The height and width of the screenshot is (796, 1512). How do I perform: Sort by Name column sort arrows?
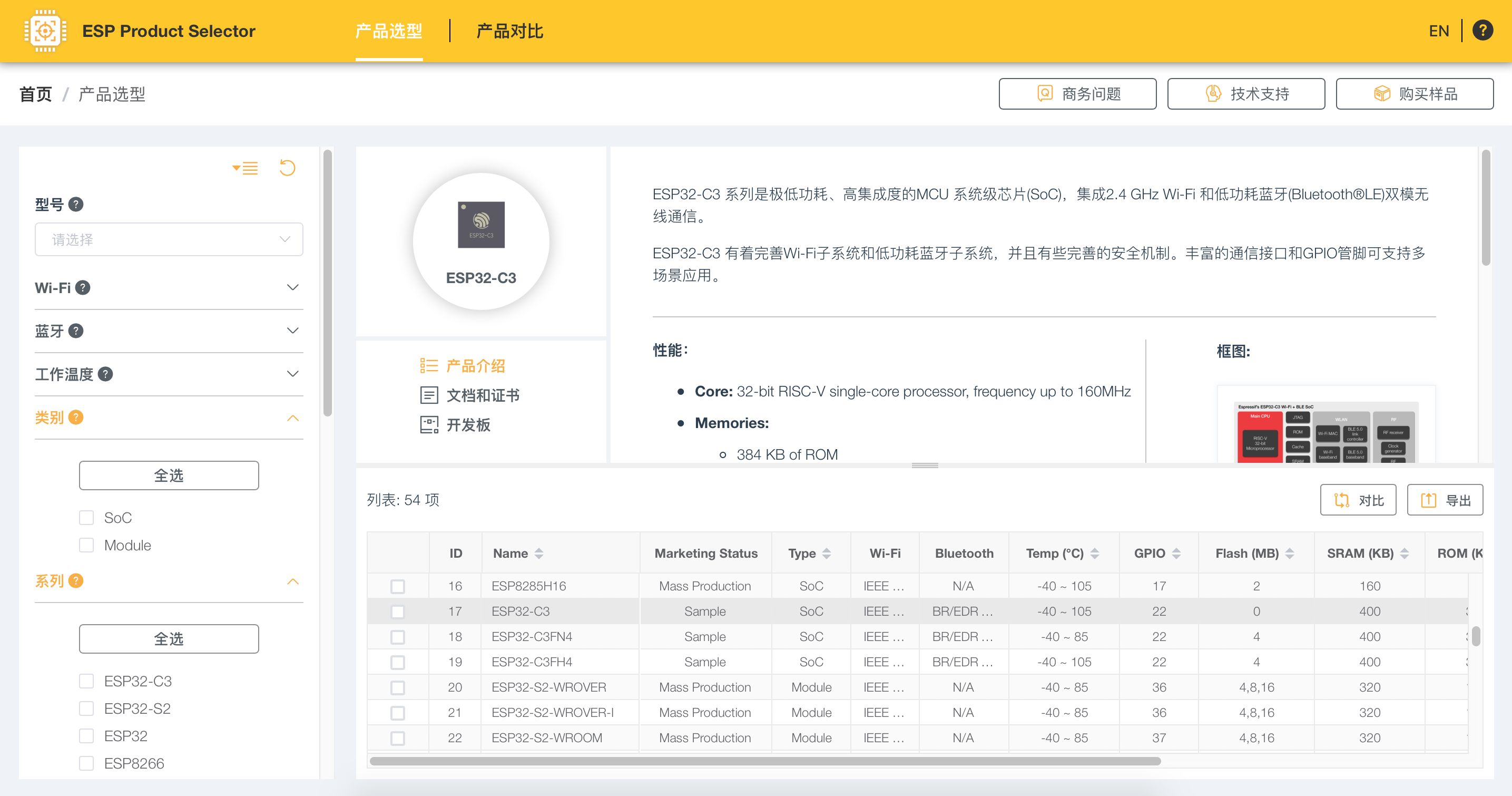pos(539,553)
